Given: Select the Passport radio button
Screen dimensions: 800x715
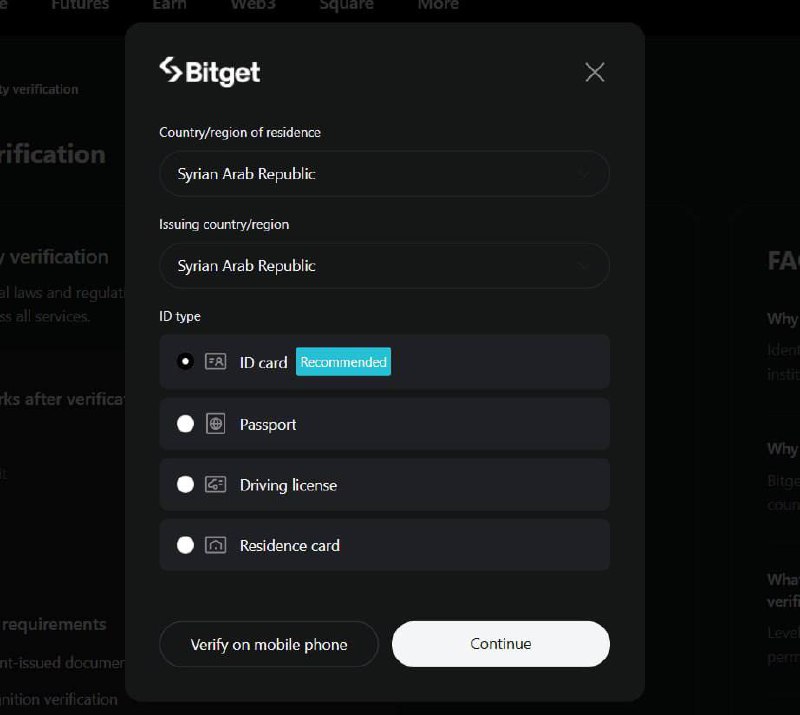Looking at the screenshot, I should point(185,424).
